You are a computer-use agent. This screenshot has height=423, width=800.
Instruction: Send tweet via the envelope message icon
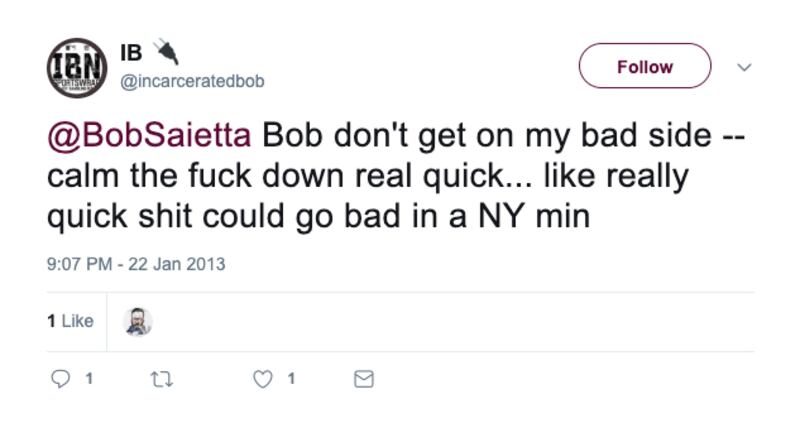[364, 379]
